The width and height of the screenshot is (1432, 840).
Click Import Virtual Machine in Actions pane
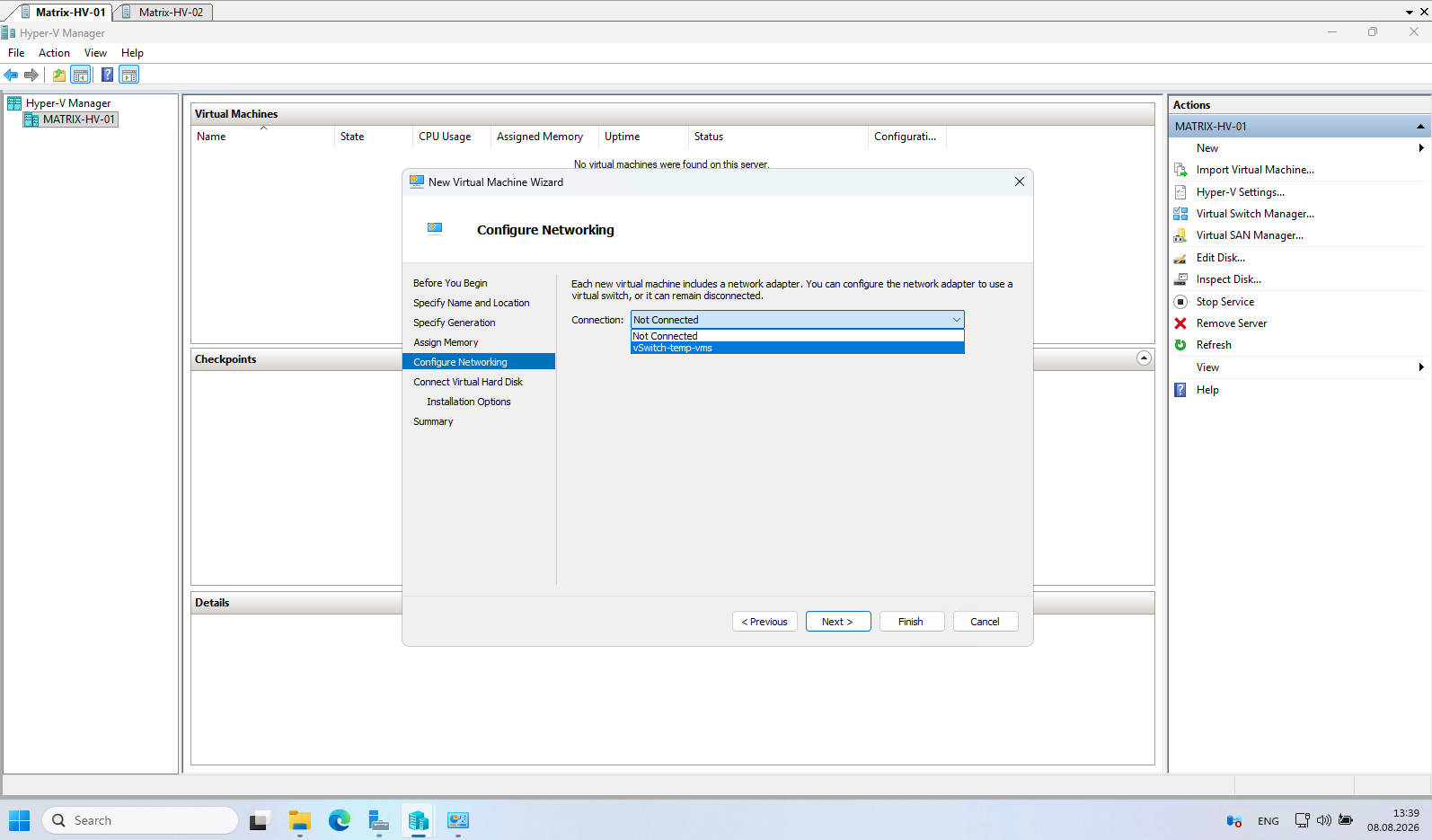tap(1255, 170)
